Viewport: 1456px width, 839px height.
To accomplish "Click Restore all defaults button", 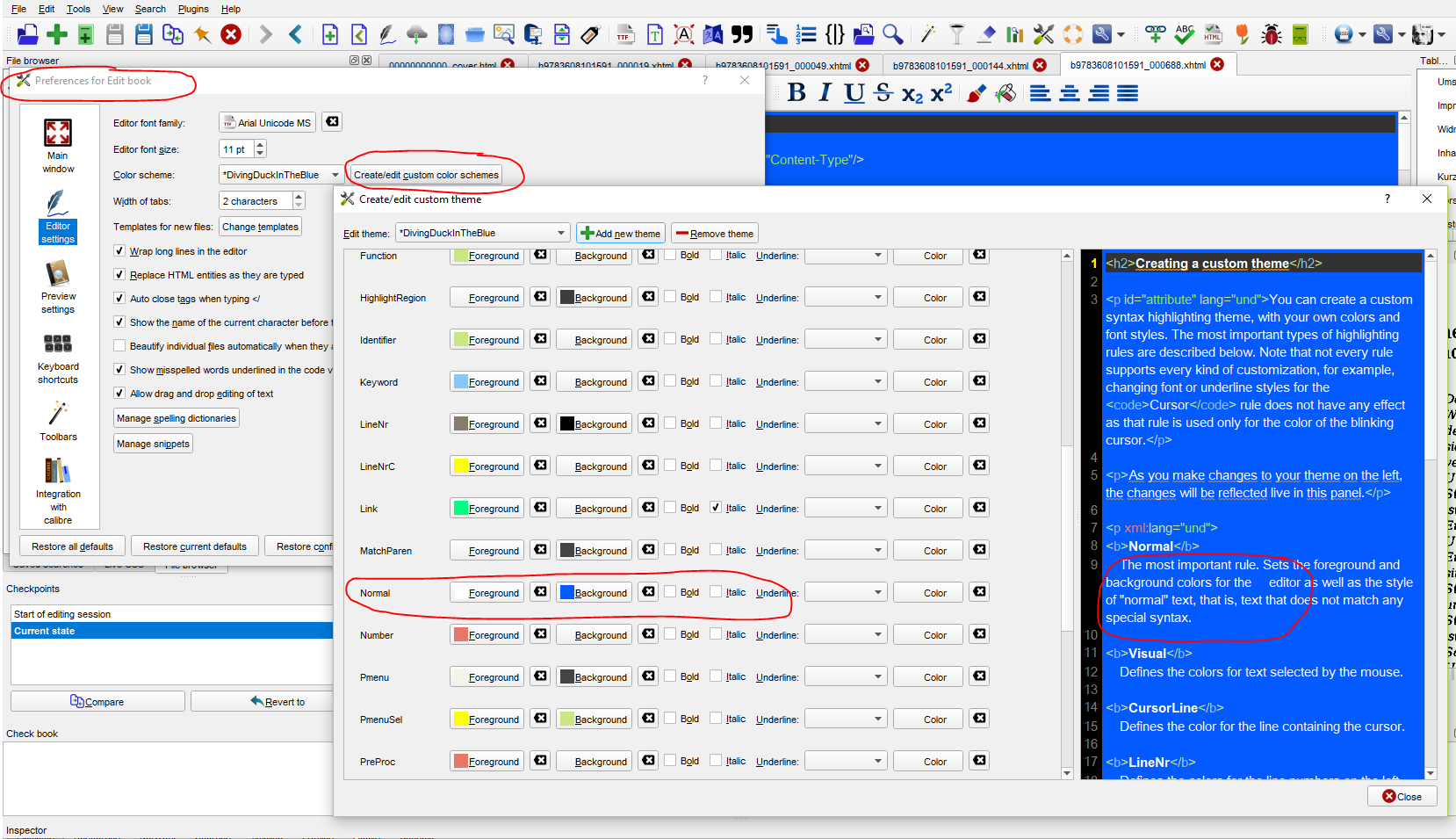I will (72, 546).
